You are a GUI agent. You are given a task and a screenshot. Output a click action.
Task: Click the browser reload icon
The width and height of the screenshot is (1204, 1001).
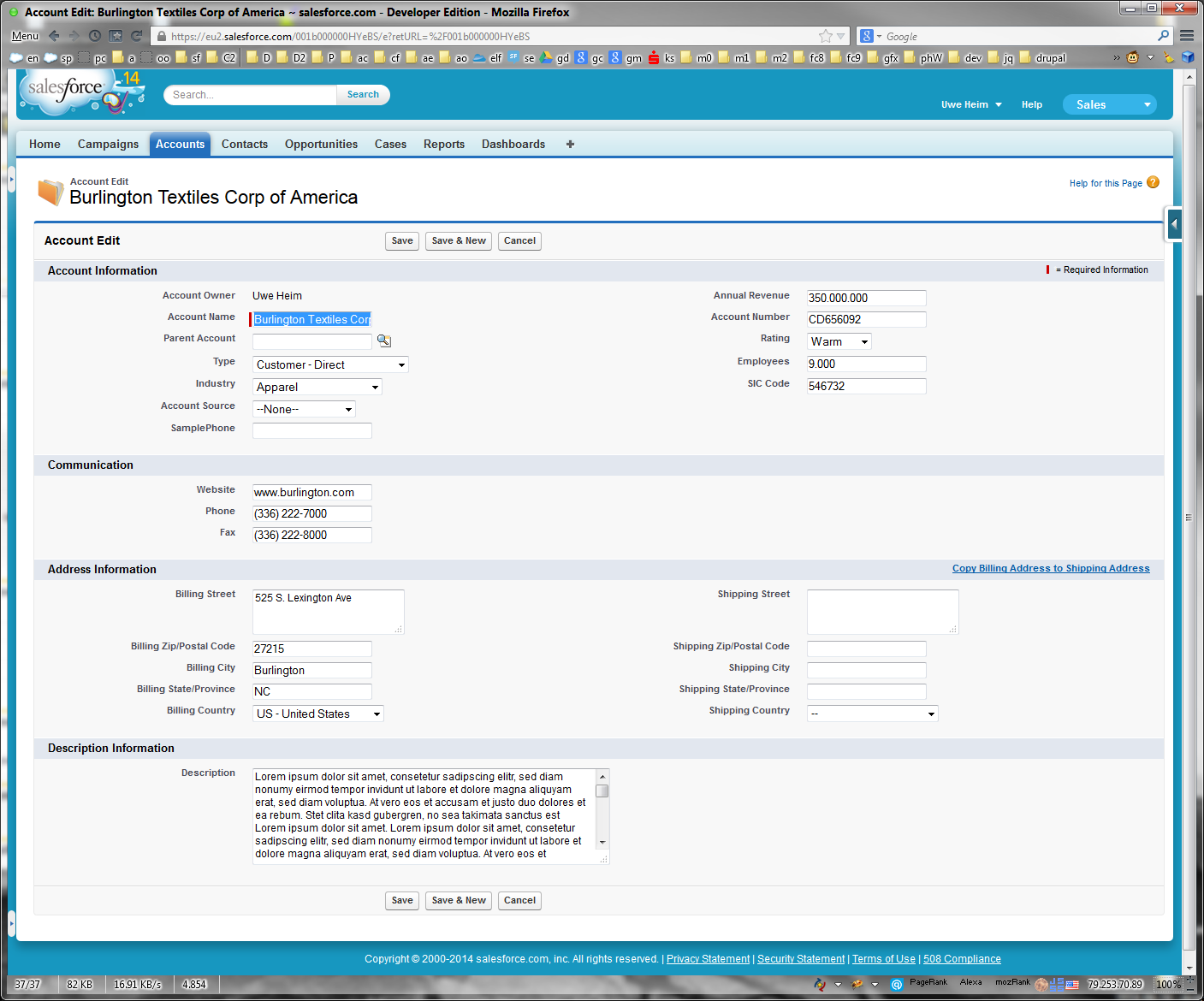[136, 36]
